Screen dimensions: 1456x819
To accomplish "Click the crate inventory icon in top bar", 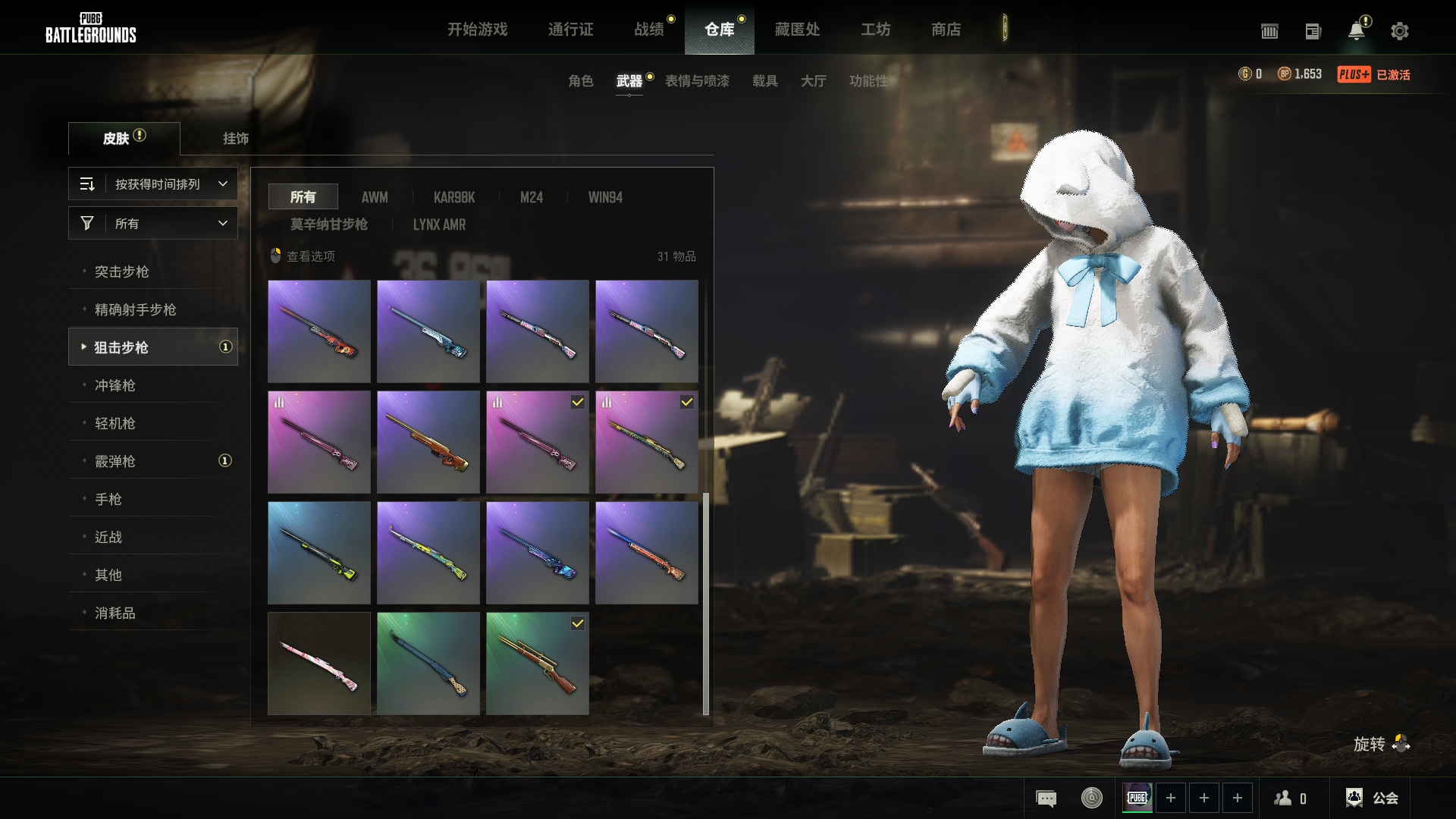I will [x=1269, y=31].
